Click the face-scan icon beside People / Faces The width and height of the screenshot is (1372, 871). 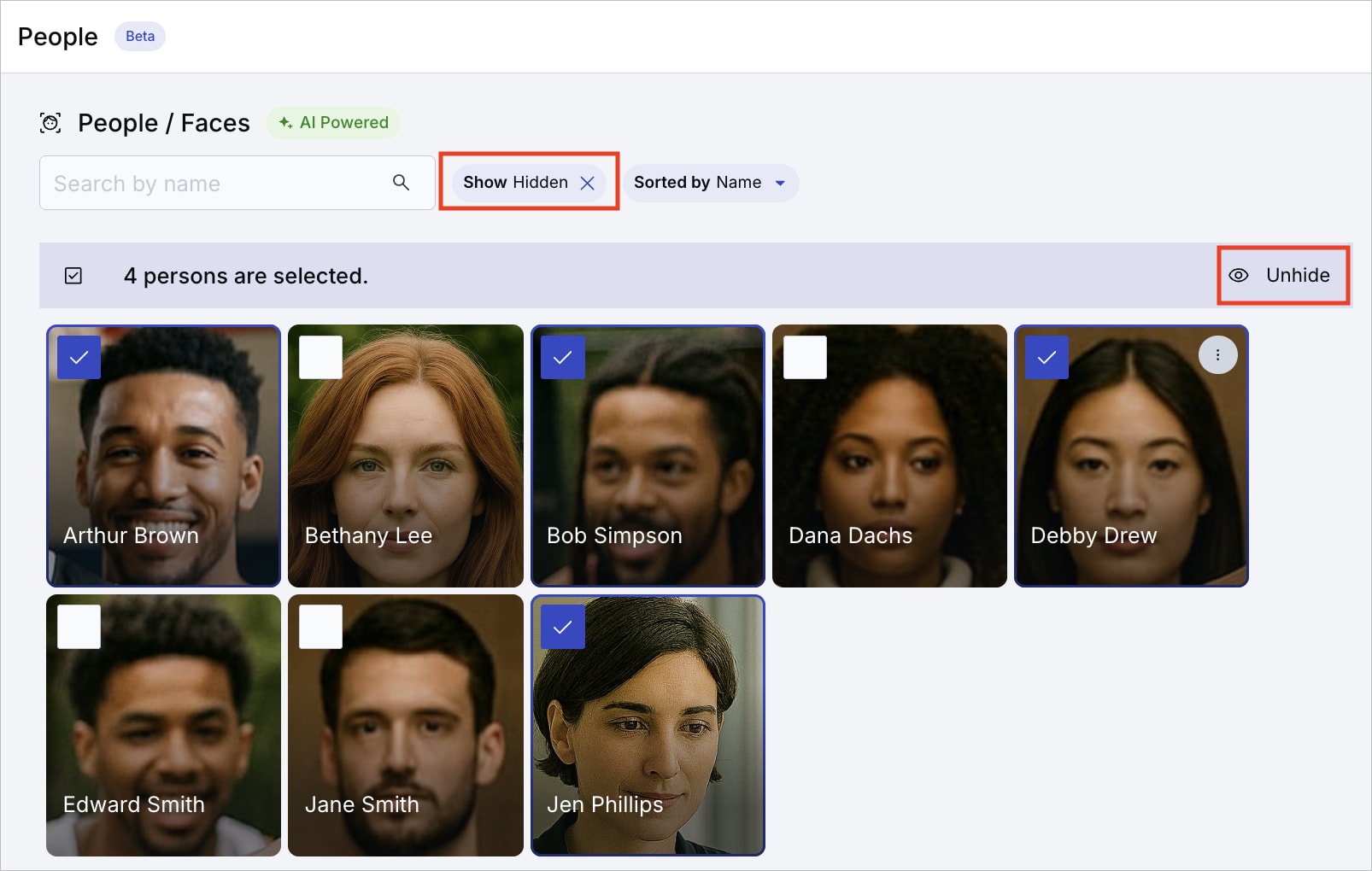coord(51,123)
